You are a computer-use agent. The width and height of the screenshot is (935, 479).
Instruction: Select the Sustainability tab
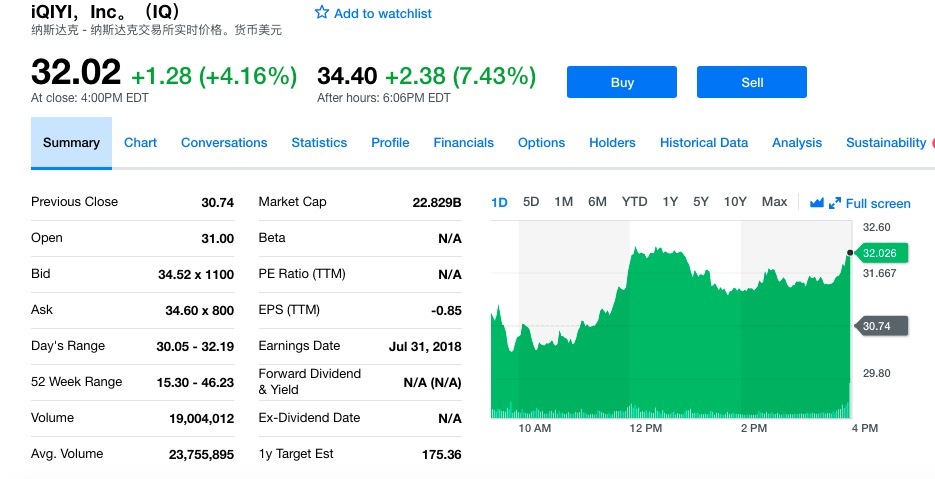coord(886,143)
